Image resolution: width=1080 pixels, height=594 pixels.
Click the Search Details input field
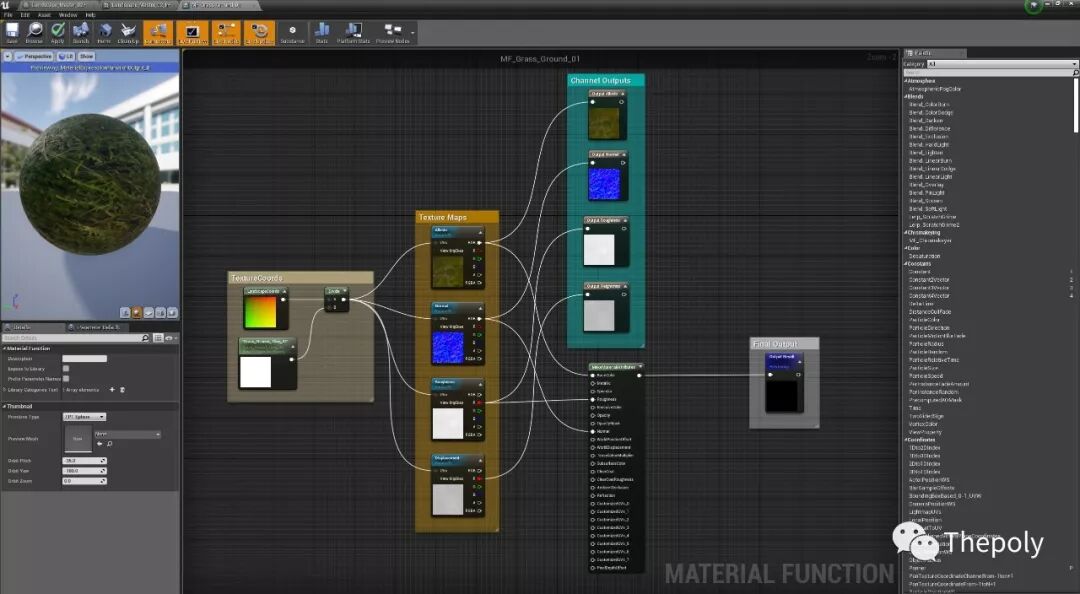coord(72,338)
